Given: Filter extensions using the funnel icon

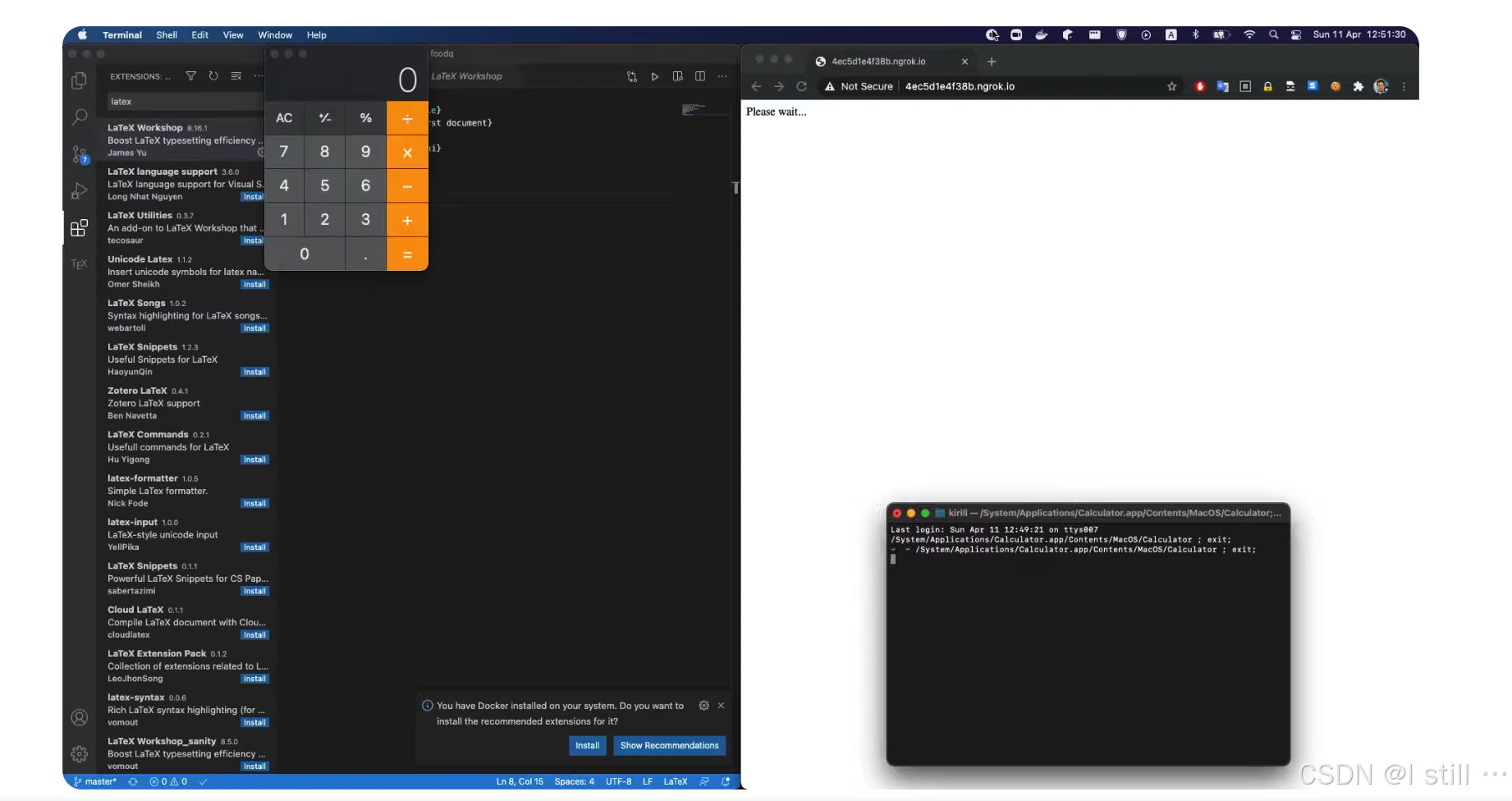Looking at the screenshot, I should [190, 76].
